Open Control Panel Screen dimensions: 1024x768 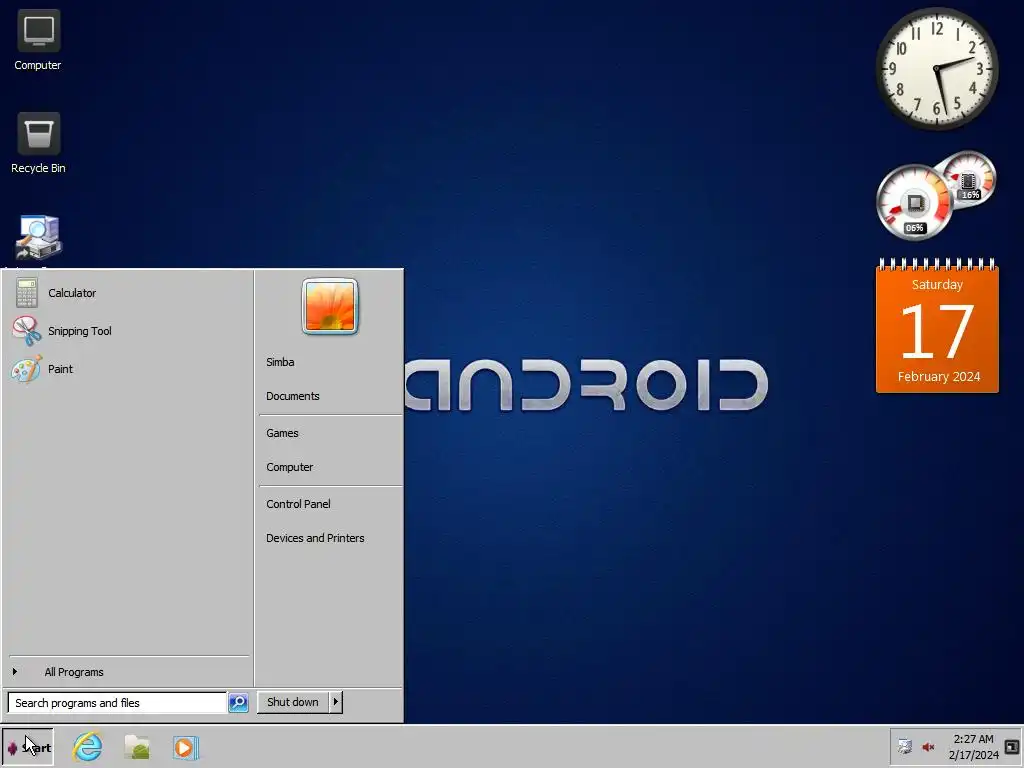[298, 504]
